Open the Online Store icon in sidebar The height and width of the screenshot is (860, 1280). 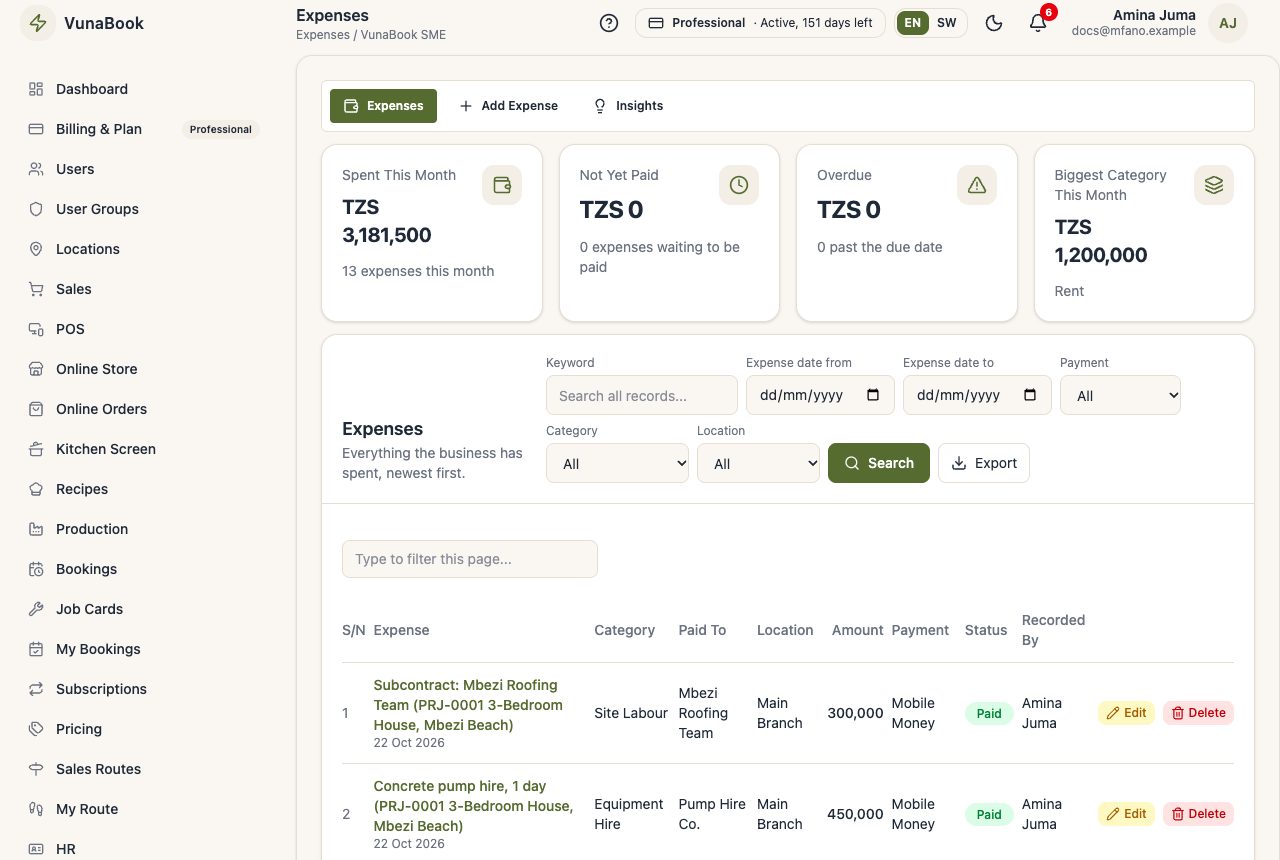[36, 369]
